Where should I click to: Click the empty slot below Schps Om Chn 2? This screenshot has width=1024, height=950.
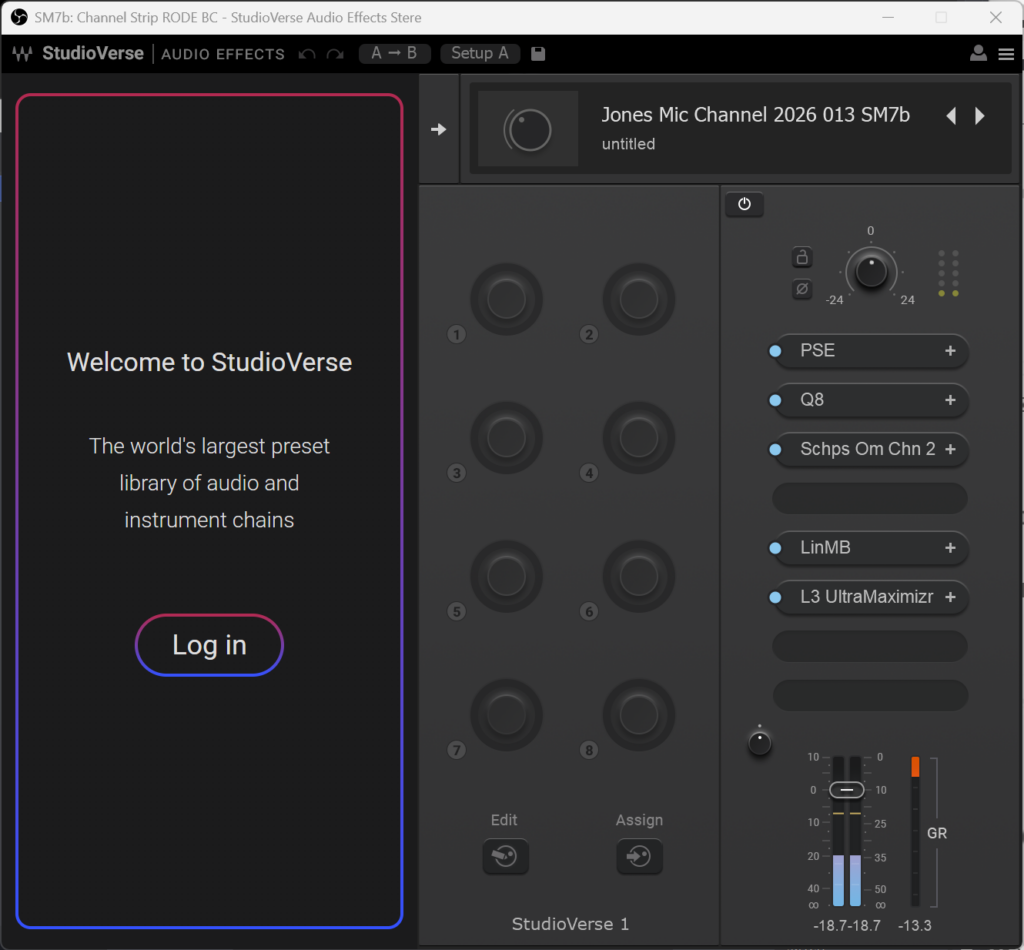869,498
